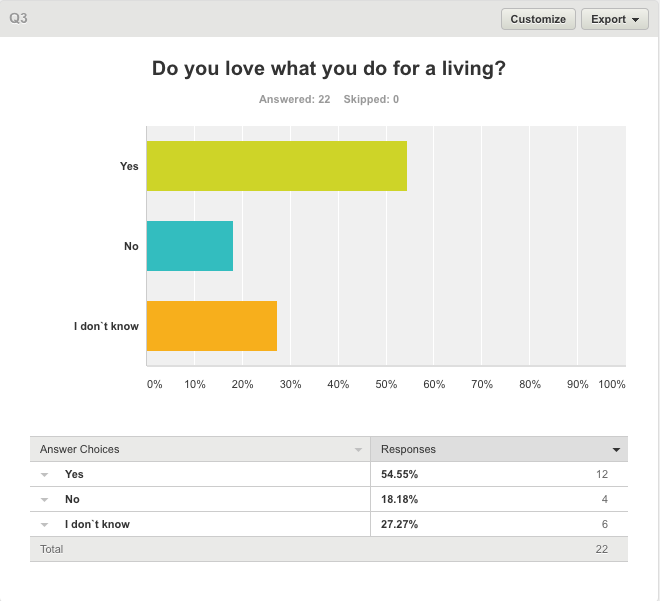Click the Responses column header
Viewport: 660px width, 601px height.
point(408,450)
